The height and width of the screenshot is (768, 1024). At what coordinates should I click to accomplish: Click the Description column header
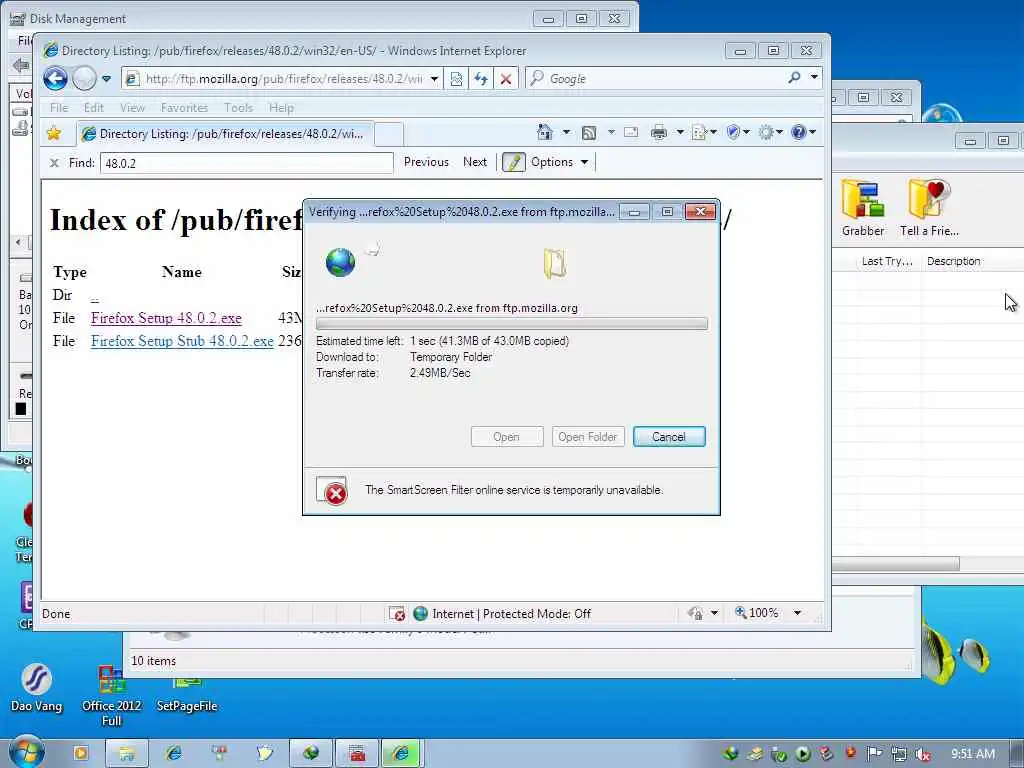point(953,261)
